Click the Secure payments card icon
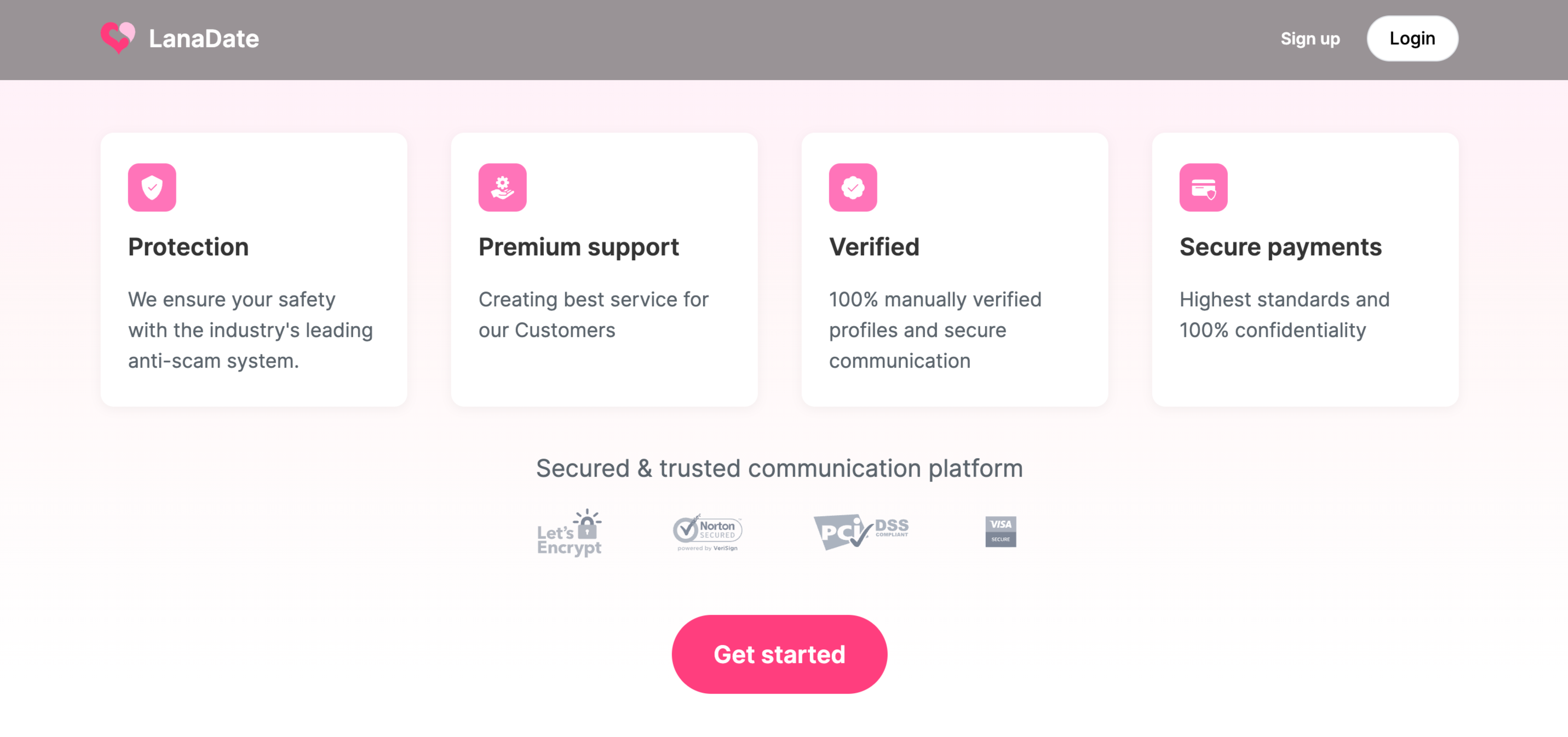Image resolution: width=1568 pixels, height=737 pixels. click(1203, 187)
